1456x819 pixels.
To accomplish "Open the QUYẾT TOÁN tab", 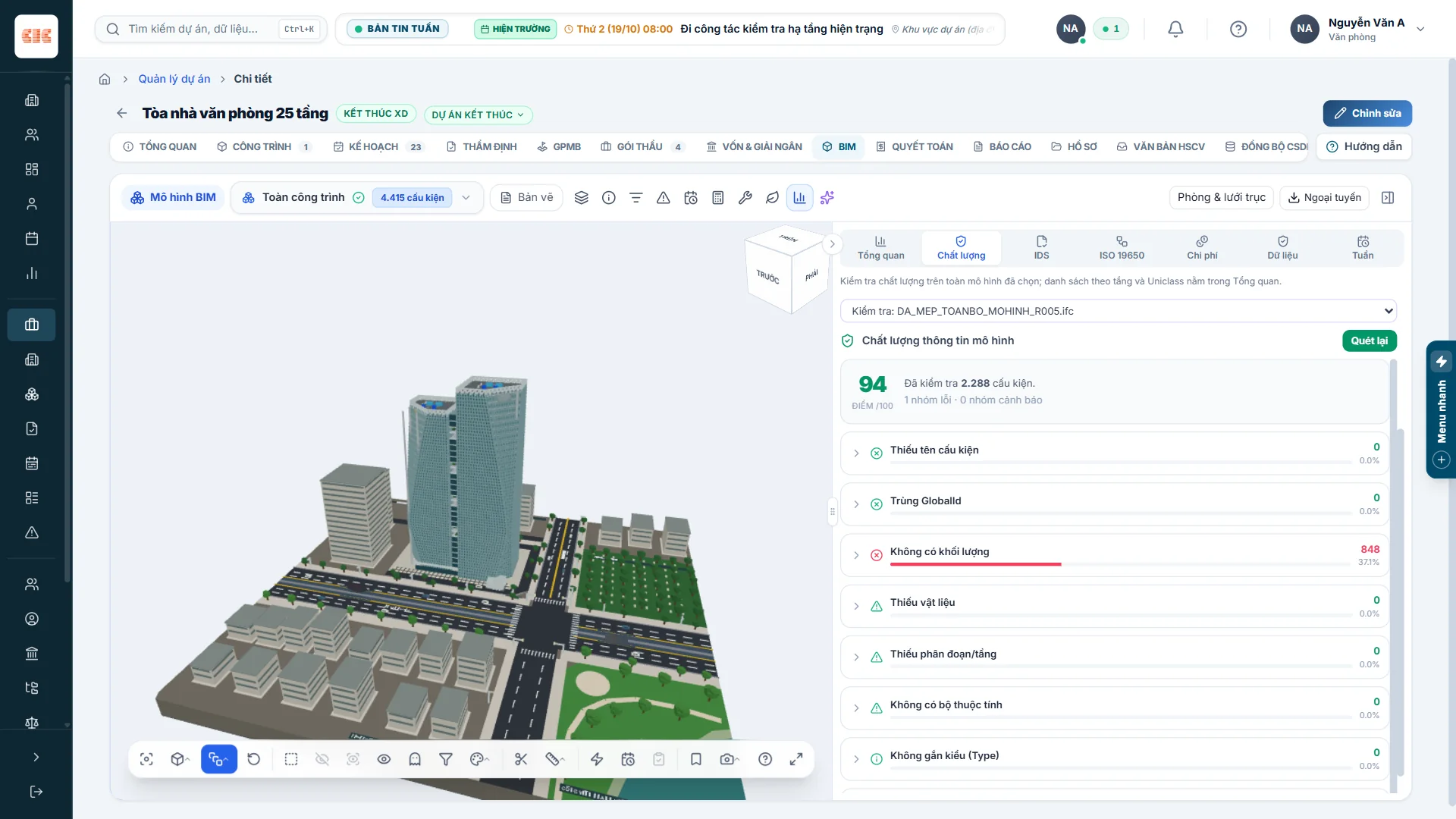I will [915, 146].
